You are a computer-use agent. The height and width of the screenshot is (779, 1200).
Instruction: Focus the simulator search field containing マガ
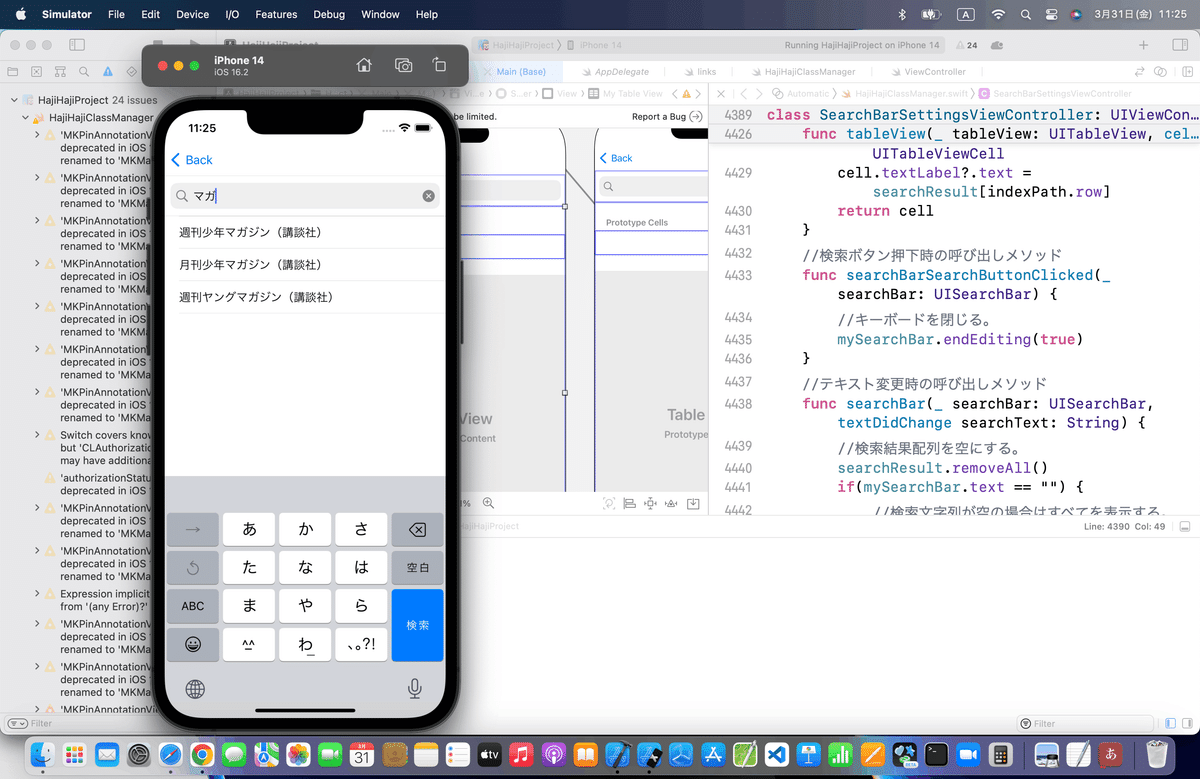tap(305, 196)
